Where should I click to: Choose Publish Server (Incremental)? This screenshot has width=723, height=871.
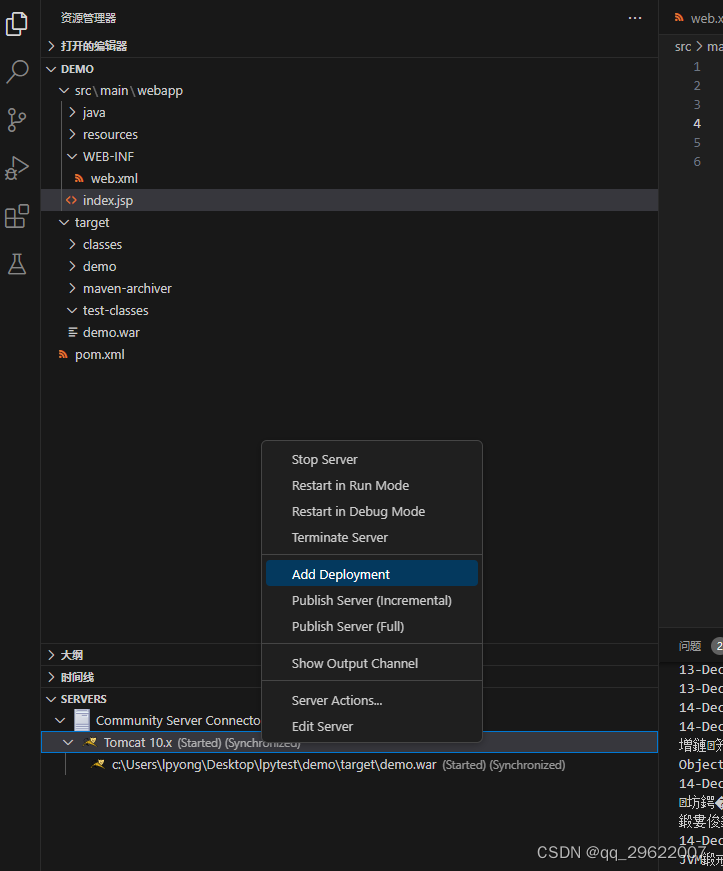coord(372,600)
